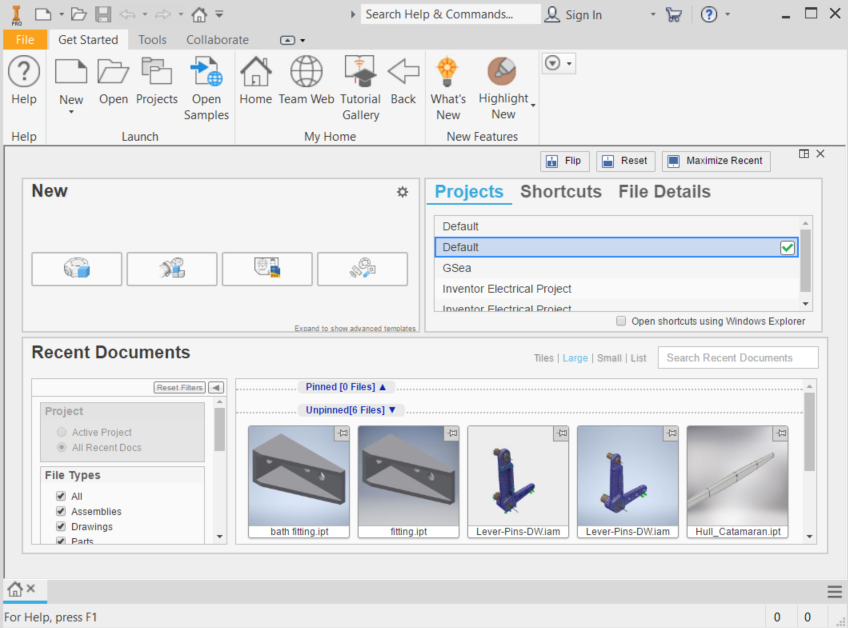
Task: Switch to the Tools ribbon tab
Action: pyautogui.click(x=152, y=39)
